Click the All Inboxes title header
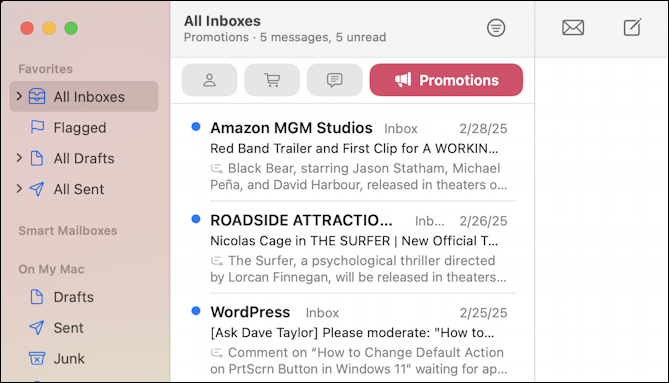The width and height of the screenshot is (669, 383). tap(222, 21)
